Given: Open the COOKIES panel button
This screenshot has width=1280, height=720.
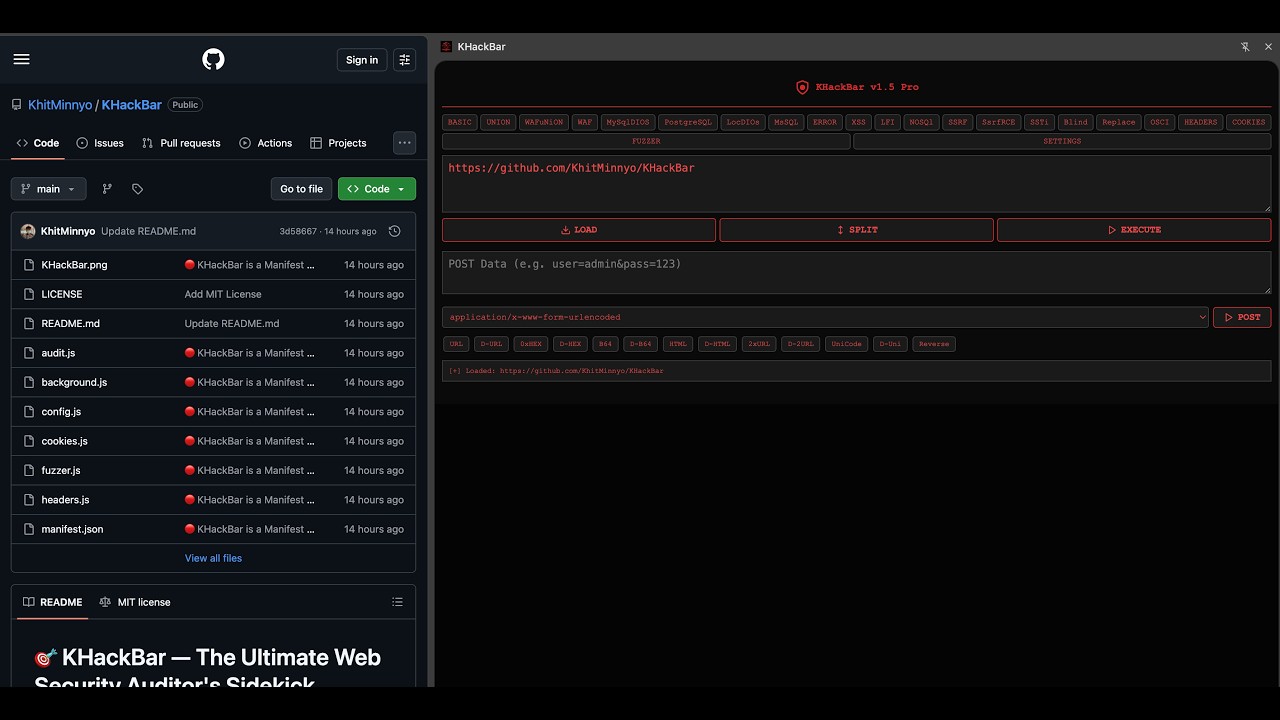Looking at the screenshot, I should 1248,122.
